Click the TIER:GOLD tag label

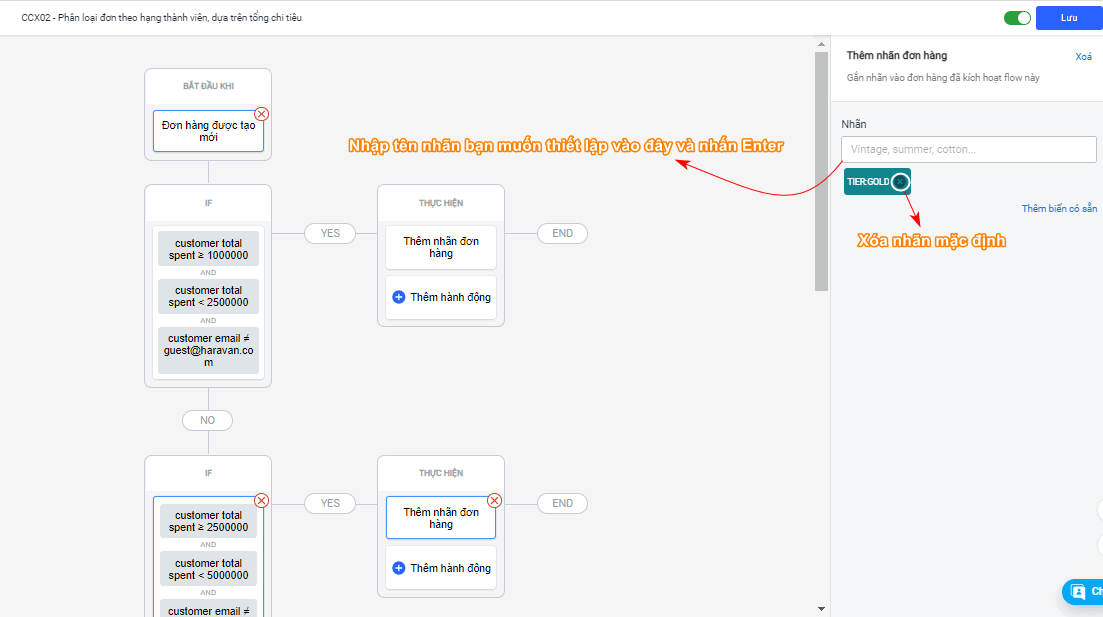[x=868, y=182]
